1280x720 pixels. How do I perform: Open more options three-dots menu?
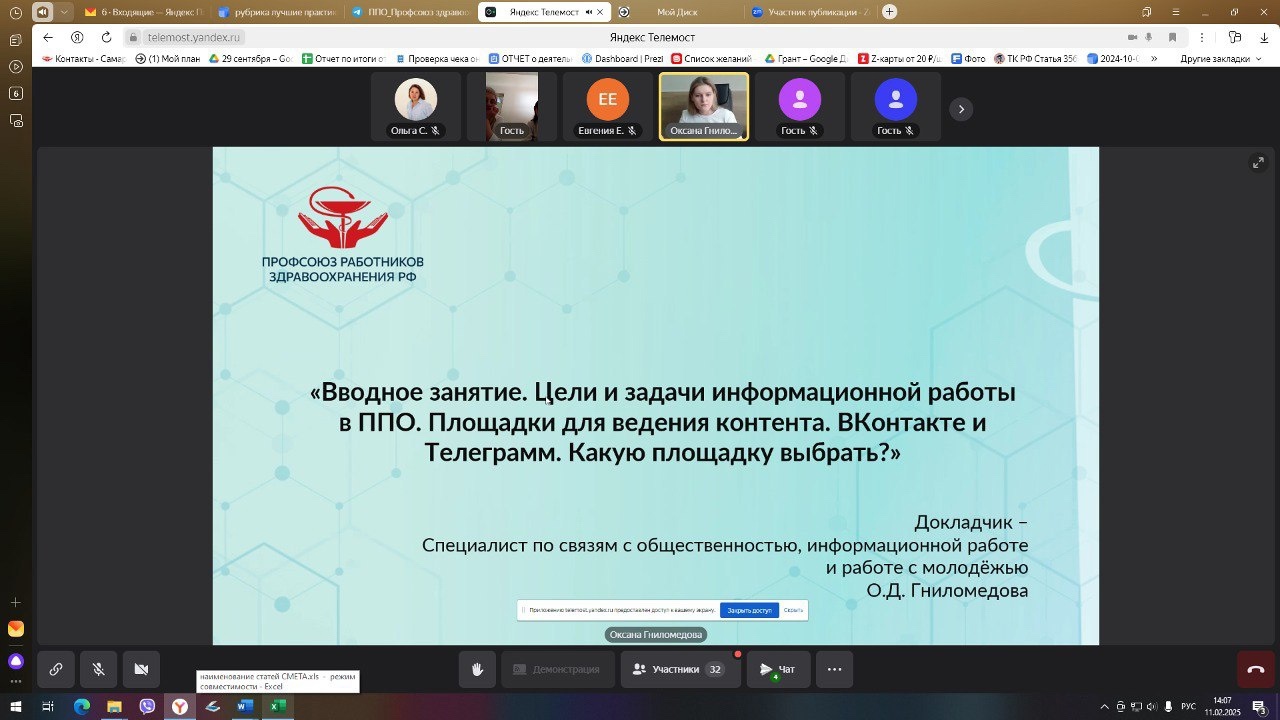834,669
